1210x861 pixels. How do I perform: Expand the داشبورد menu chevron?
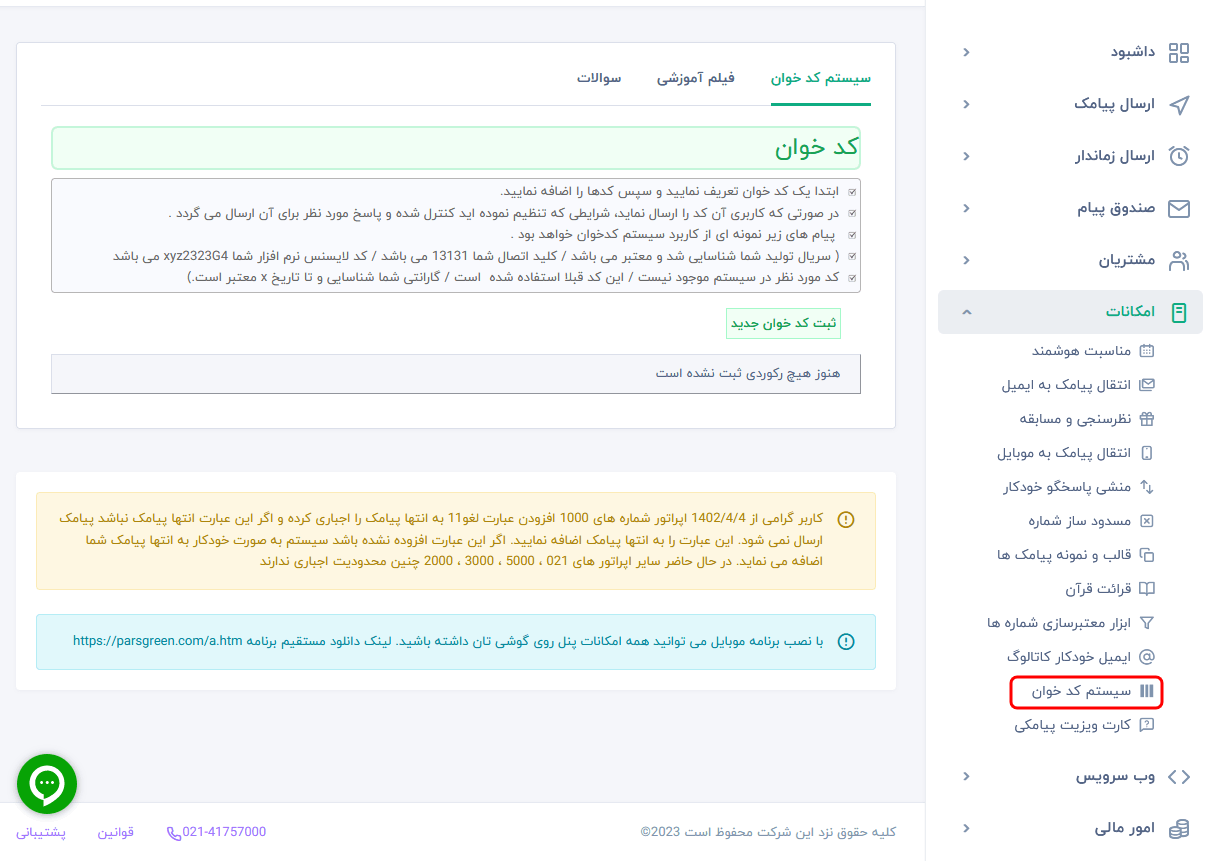pos(966,52)
